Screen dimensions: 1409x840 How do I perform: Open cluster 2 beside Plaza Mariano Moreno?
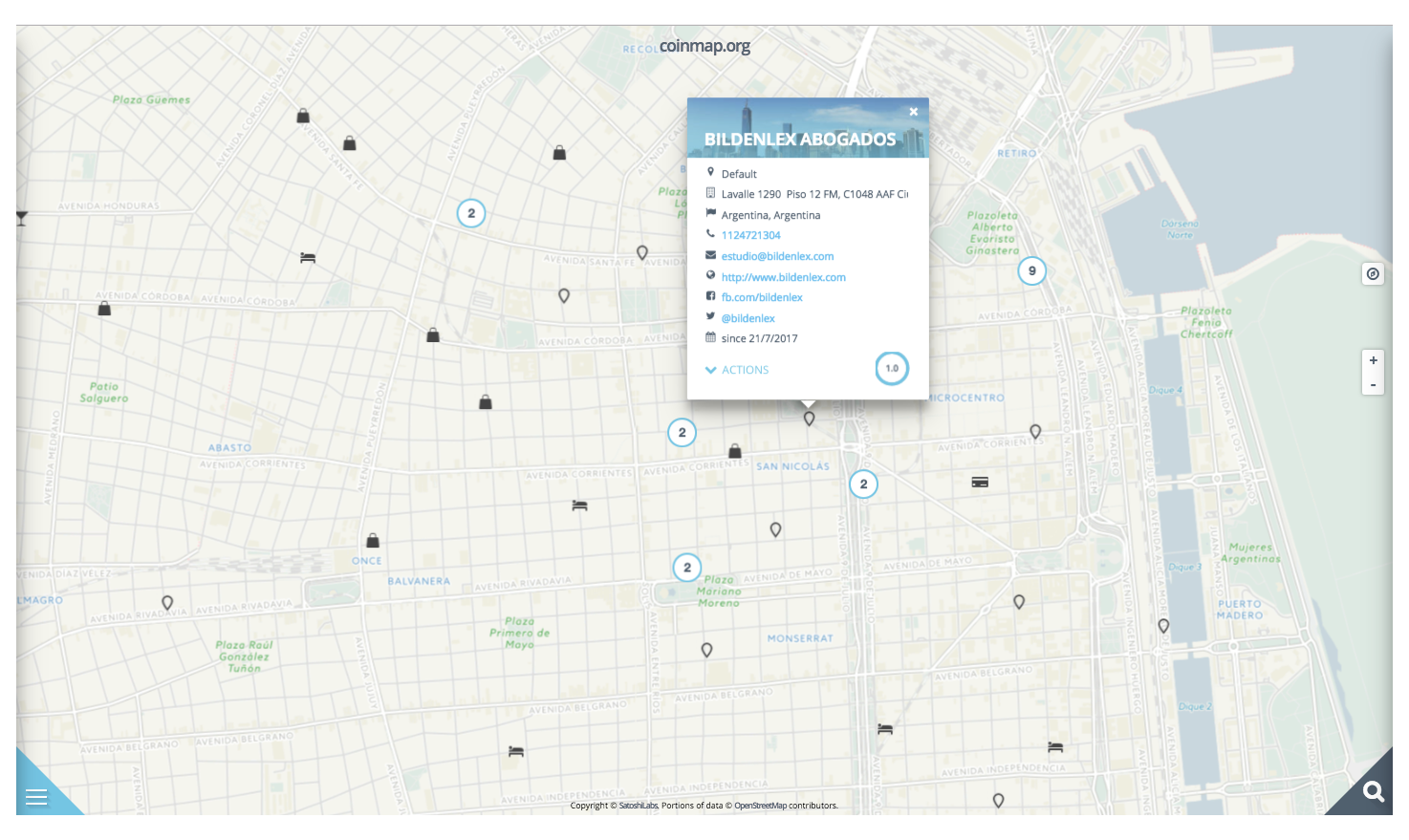tap(686, 568)
